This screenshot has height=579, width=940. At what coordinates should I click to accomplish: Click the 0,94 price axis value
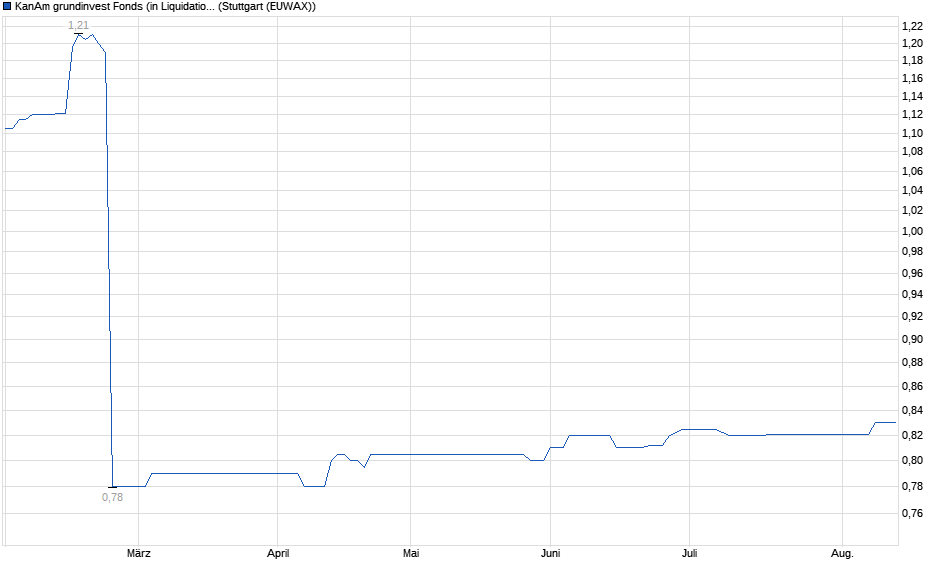point(912,294)
